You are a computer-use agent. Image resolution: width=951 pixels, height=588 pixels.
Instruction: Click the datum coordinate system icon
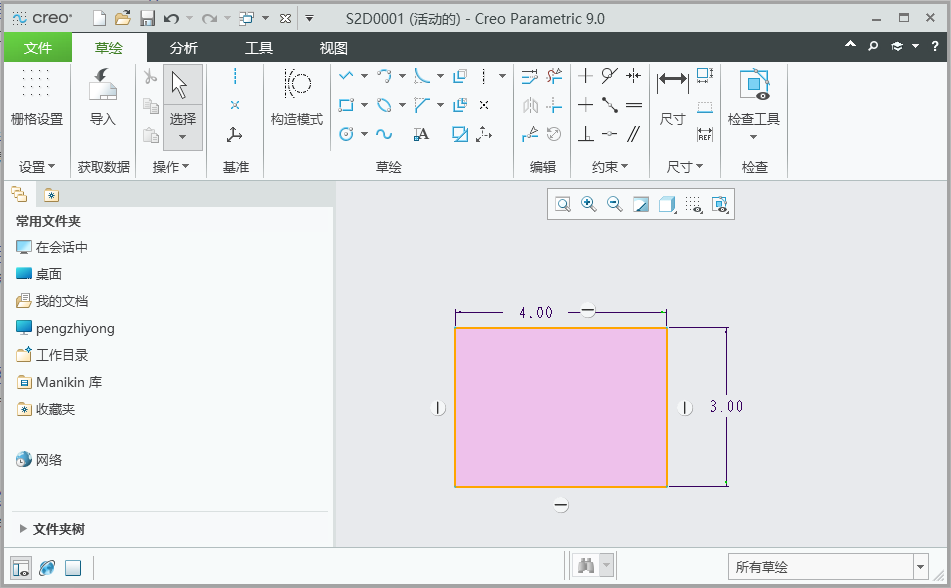[235, 134]
